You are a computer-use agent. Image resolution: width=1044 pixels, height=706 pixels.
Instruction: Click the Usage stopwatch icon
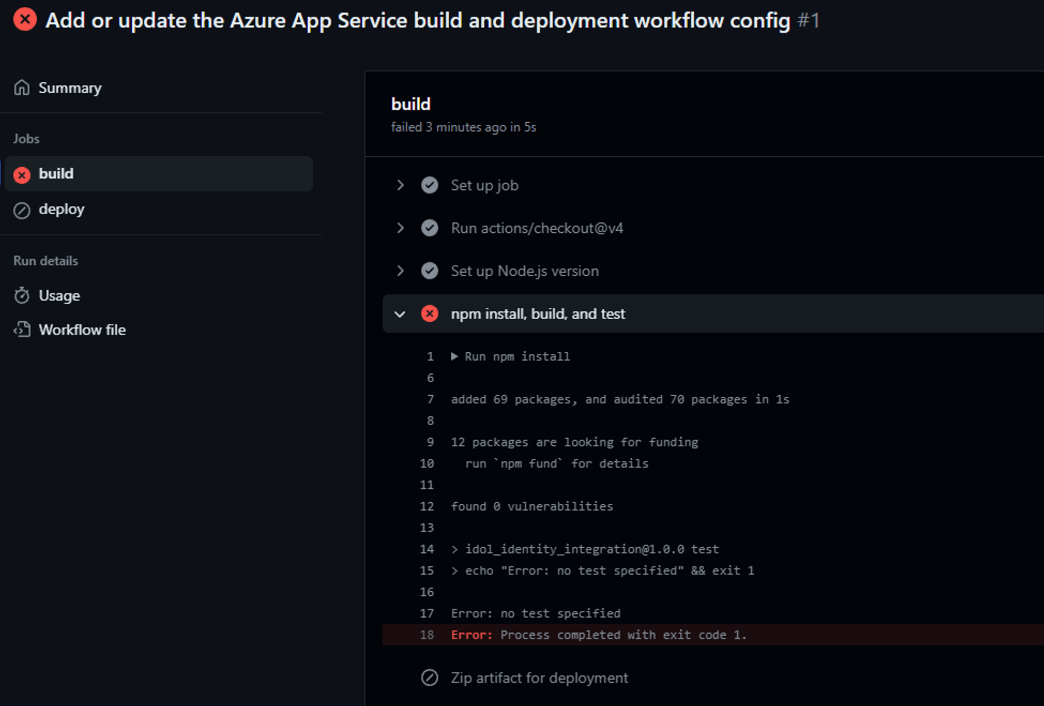tap(22, 296)
